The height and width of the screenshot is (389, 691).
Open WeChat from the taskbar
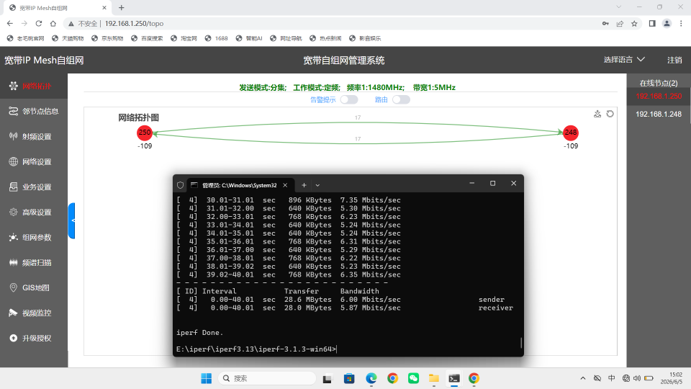(x=413, y=378)
